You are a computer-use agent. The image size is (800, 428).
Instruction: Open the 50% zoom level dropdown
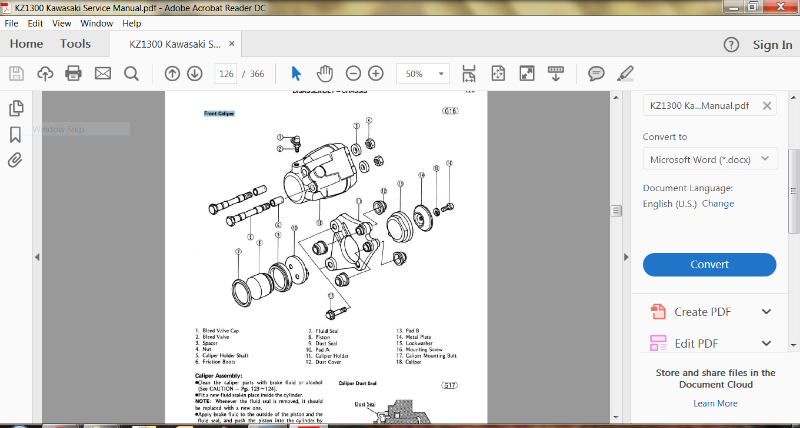pyautogui.click(x=422, y=73)
